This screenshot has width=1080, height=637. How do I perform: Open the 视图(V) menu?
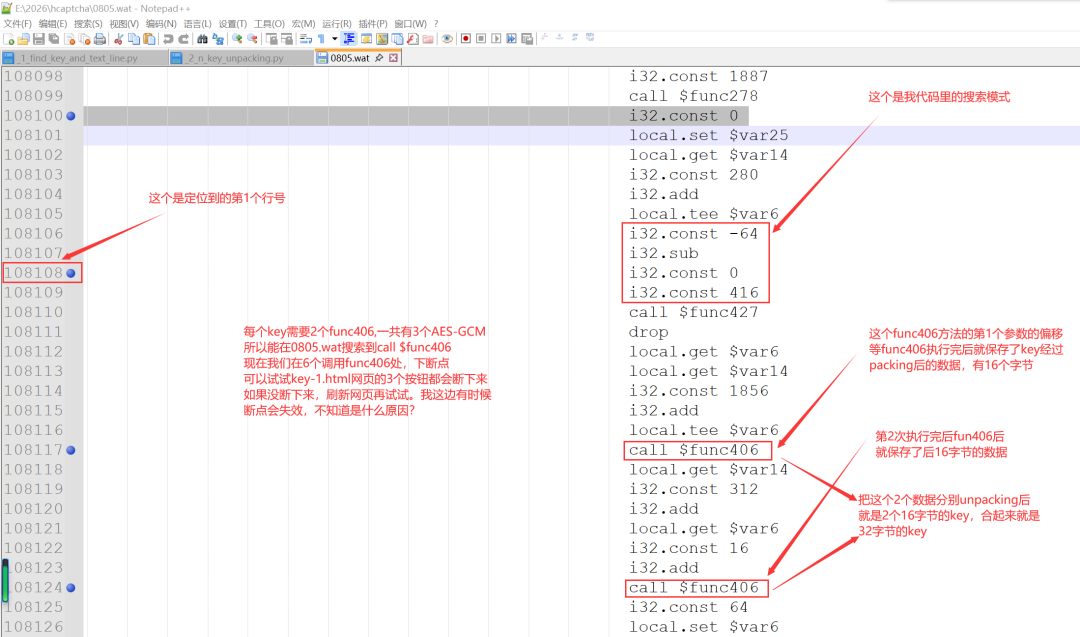[124, 23]
